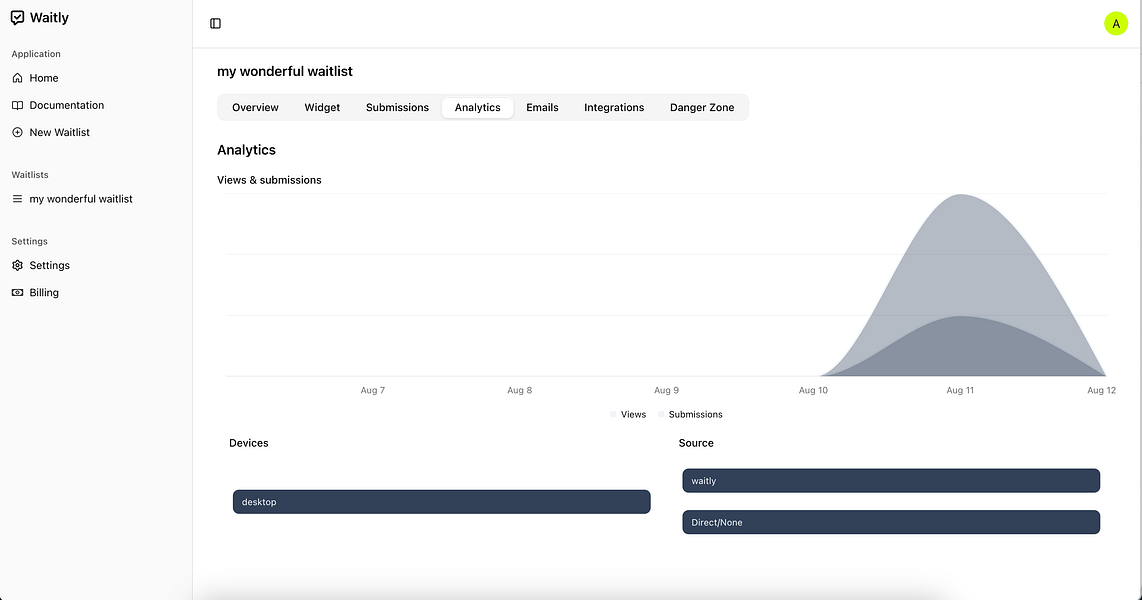This screenshot has width=1142, height=600.
Task: Toggle the sidebar panel icon
Action: (216, 23)
